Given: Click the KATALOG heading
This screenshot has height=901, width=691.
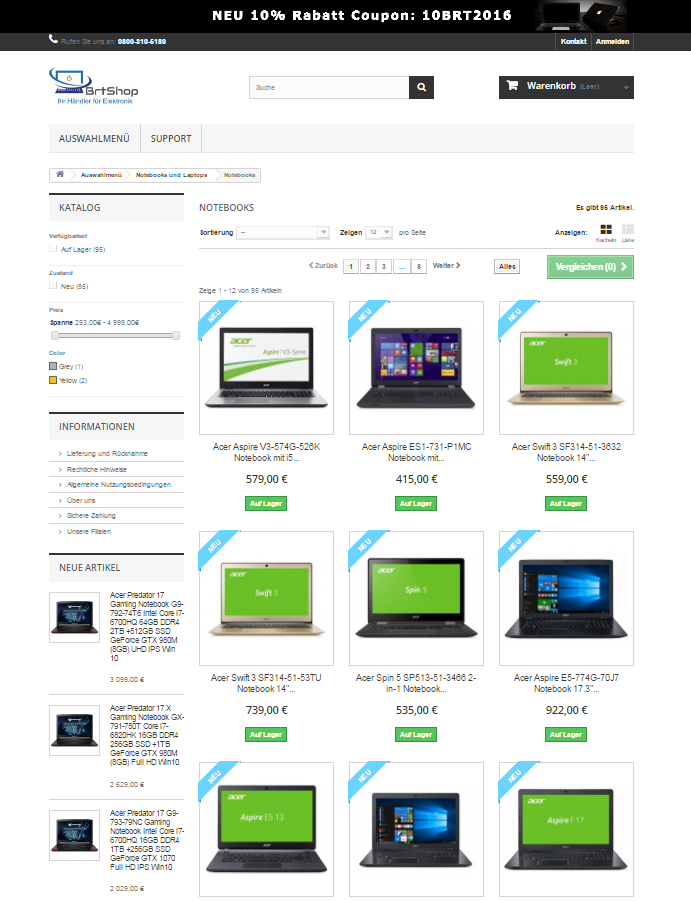Looking at the screenshot, I should click(x=80, y=207).
